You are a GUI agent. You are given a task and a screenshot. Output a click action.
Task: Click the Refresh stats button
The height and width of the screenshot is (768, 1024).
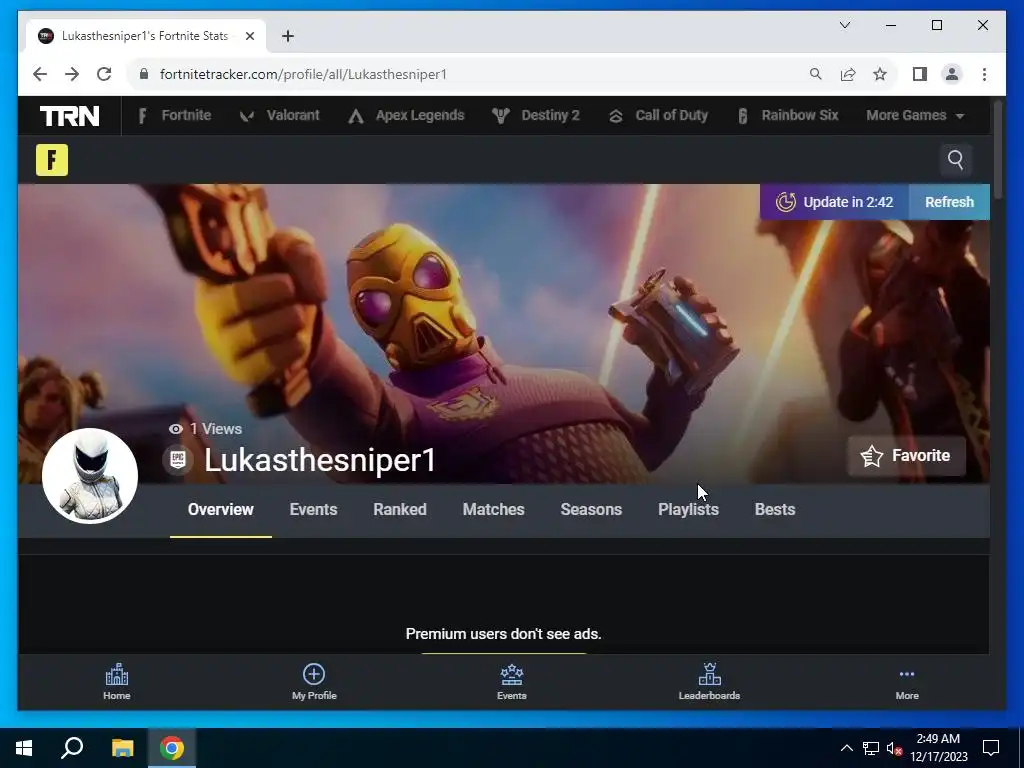949,202
